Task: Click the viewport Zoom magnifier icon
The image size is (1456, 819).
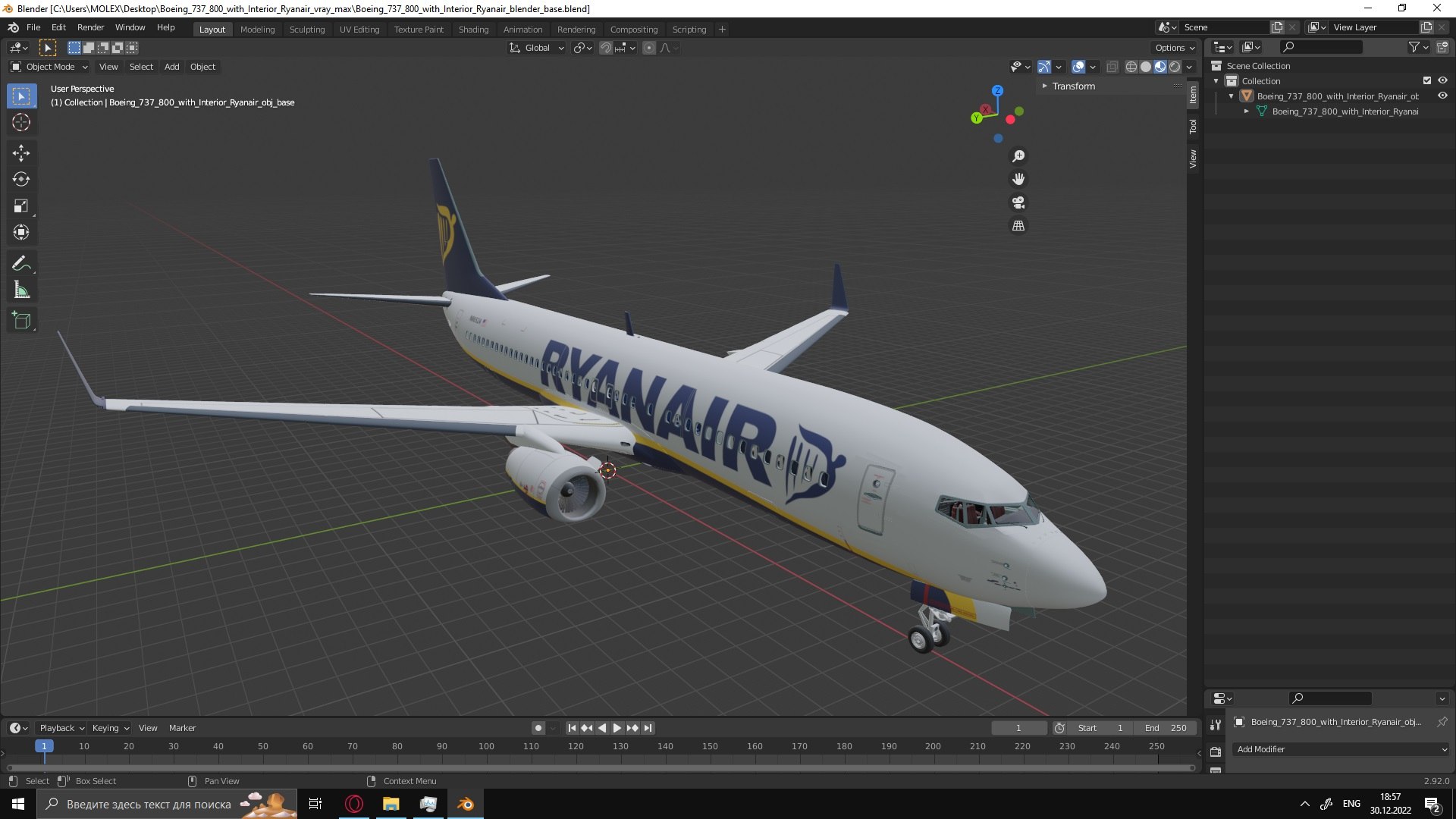Action: [x=1018, y=156]
